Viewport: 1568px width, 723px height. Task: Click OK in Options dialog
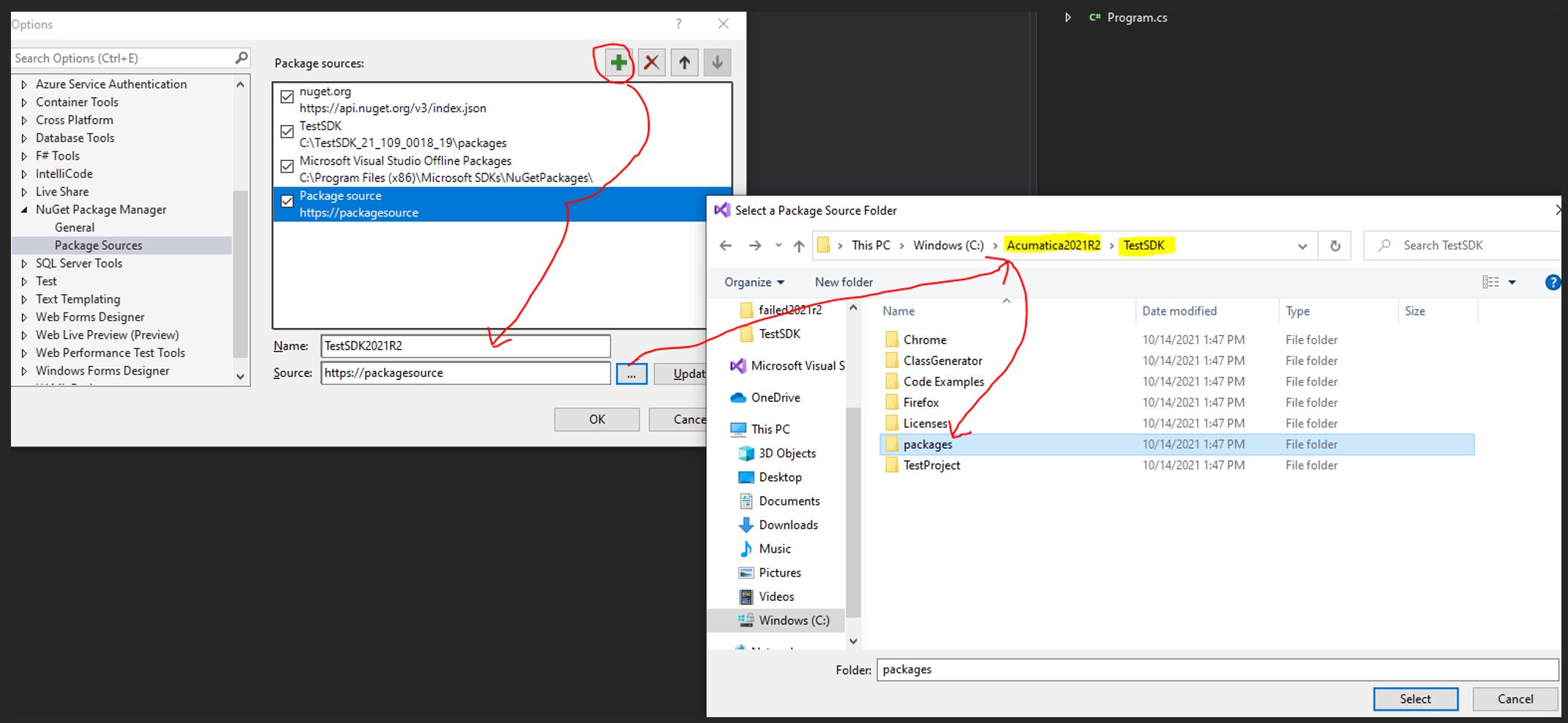(597, 419)
